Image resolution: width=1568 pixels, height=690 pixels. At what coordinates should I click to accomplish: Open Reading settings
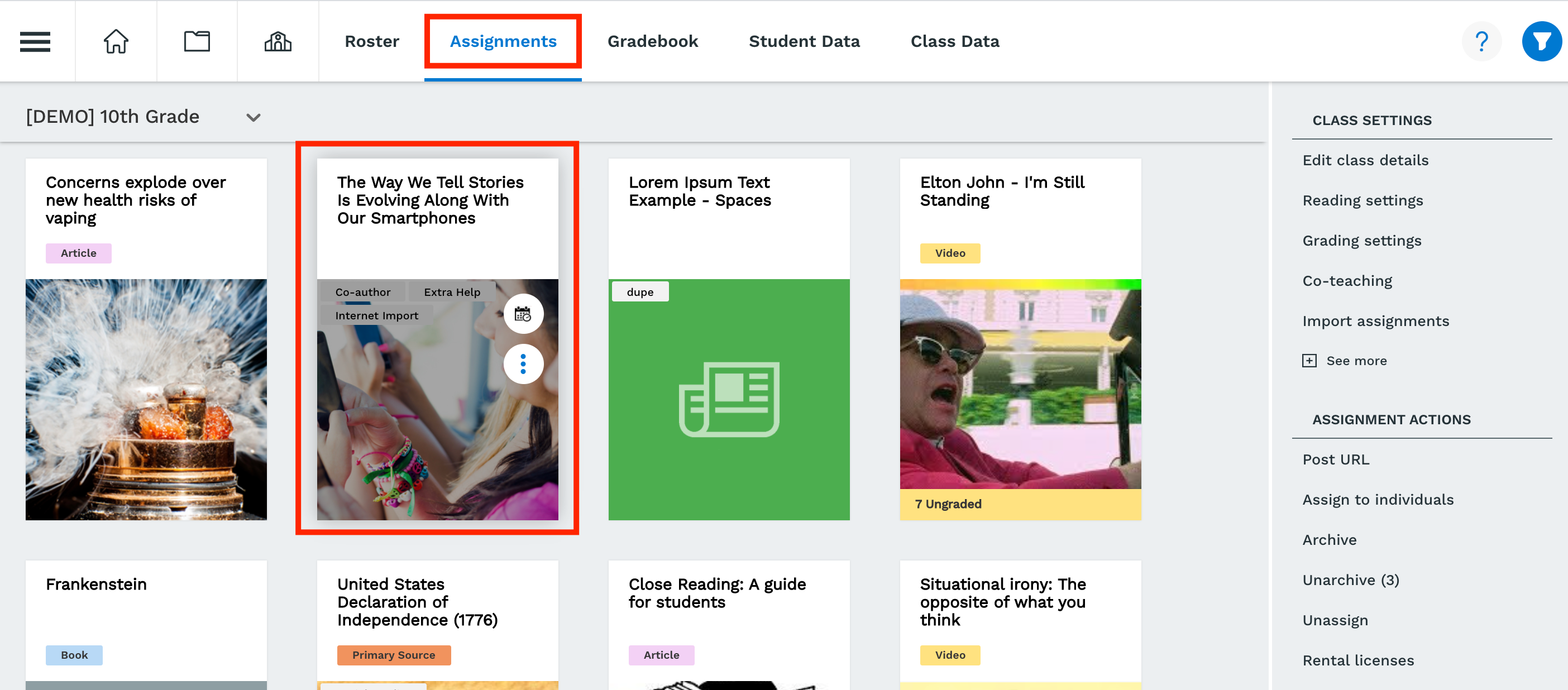pos(1363,200)
